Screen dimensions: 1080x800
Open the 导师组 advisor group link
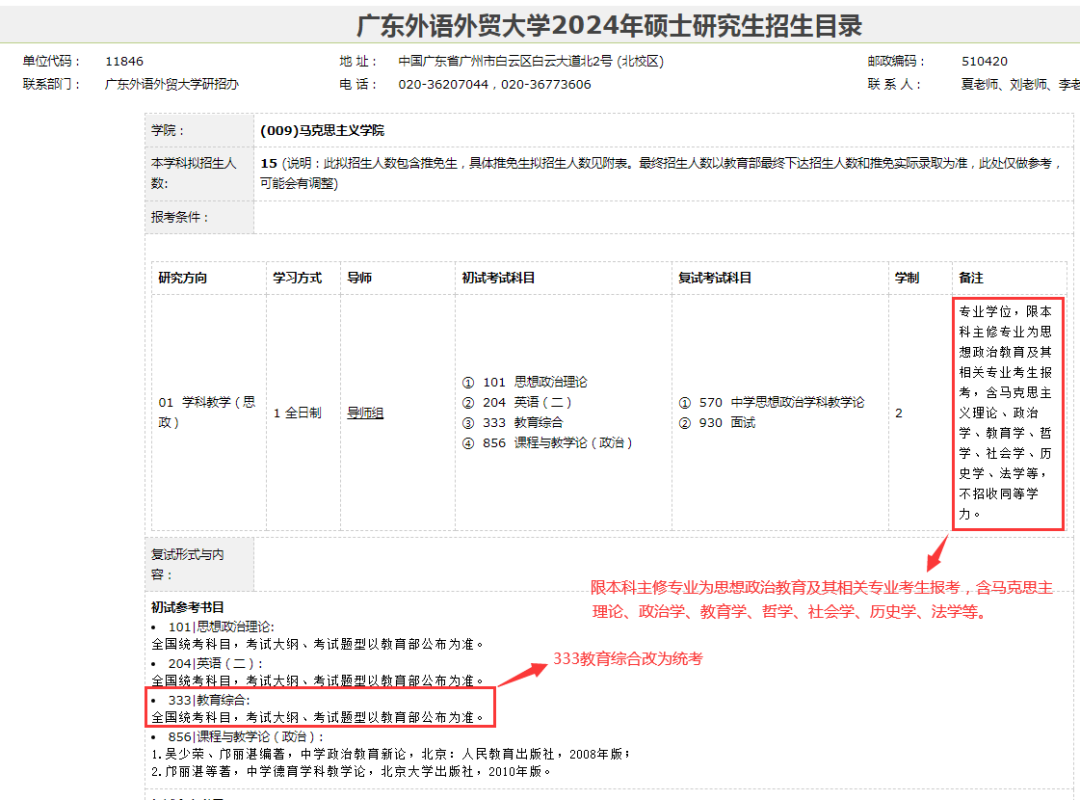point(365,413)
